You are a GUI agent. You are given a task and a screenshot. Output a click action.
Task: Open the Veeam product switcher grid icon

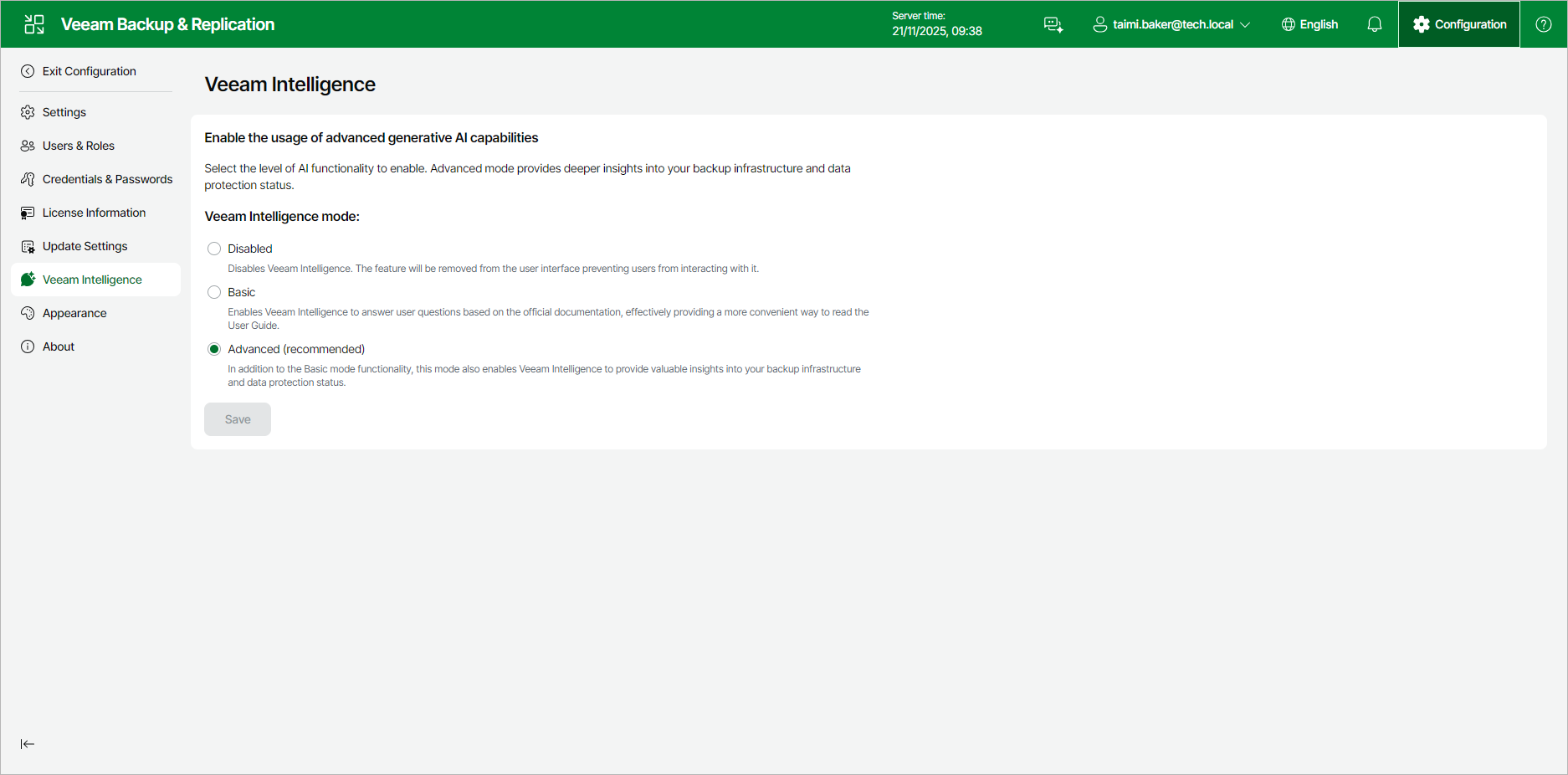point(33,23)
